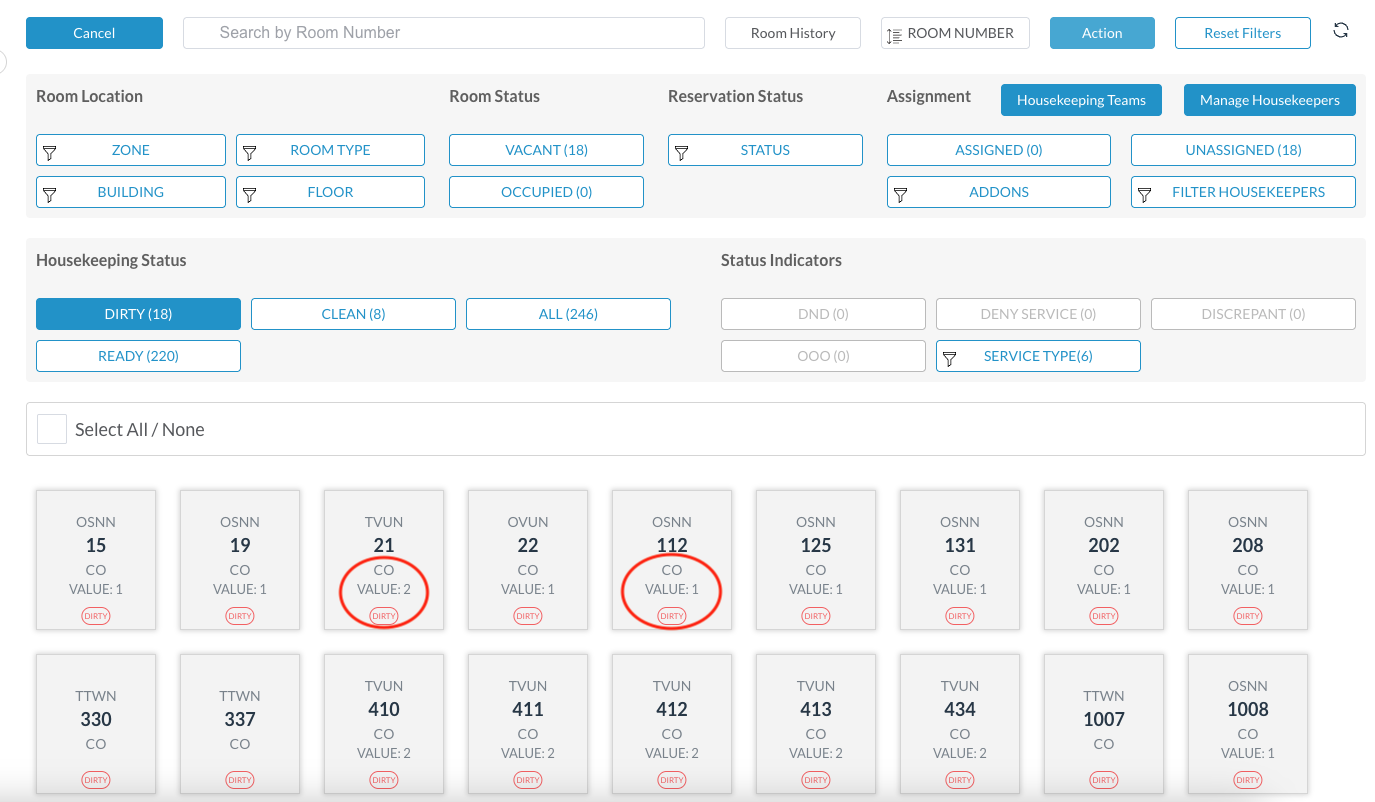Click the funnel icon on the FLOOR filter
This screenshot has width=1375, height=802.
click(x=250, y=192)
